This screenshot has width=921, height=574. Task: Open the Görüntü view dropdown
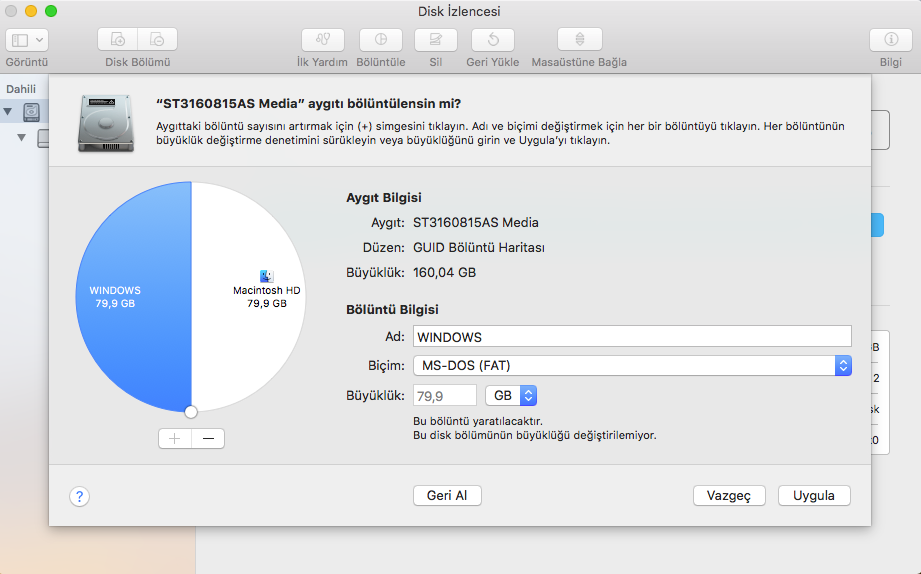pyautogui.click(x=27, y=40)
